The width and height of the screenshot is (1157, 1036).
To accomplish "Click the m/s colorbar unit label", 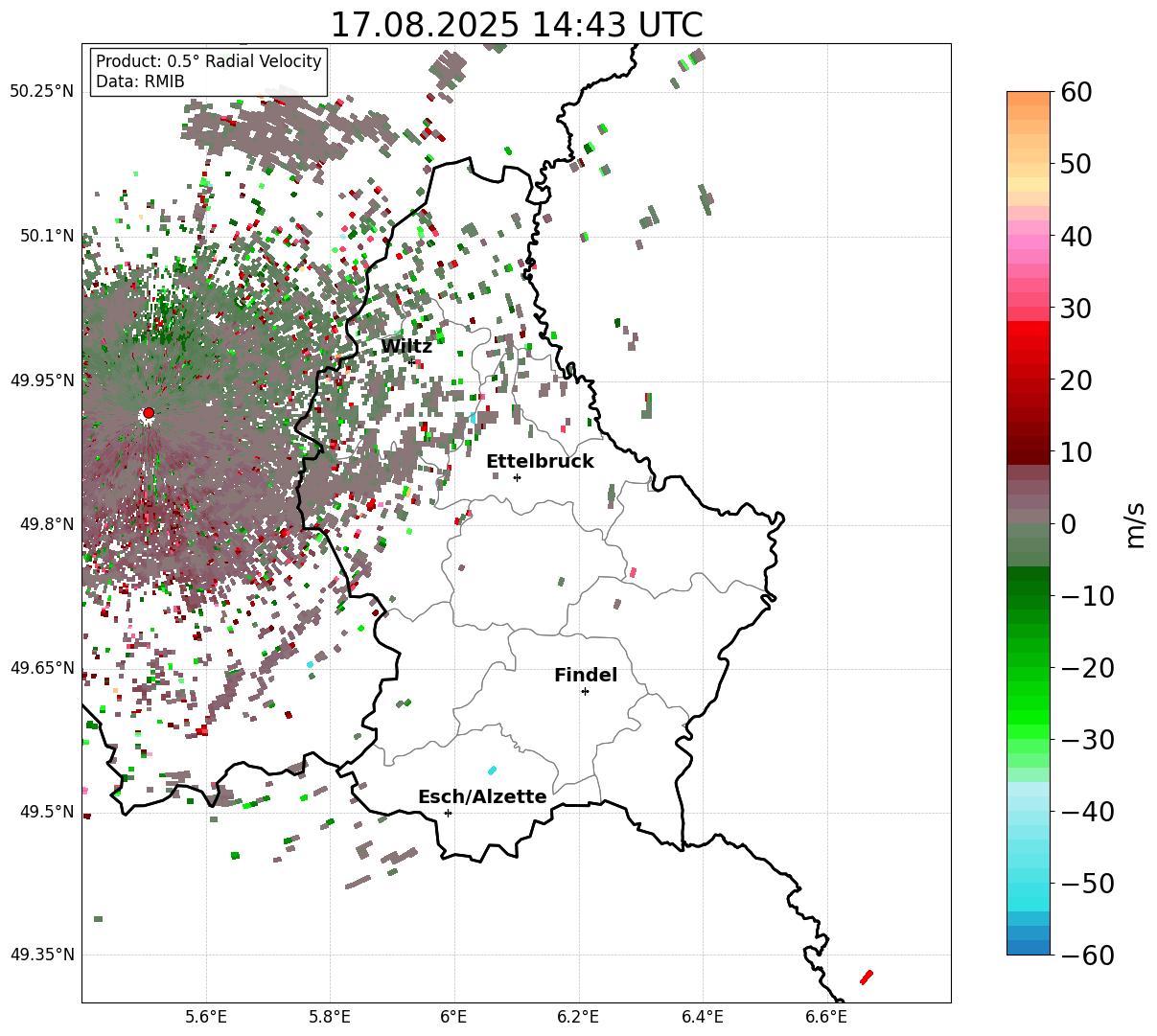I will pos(1136,523).
